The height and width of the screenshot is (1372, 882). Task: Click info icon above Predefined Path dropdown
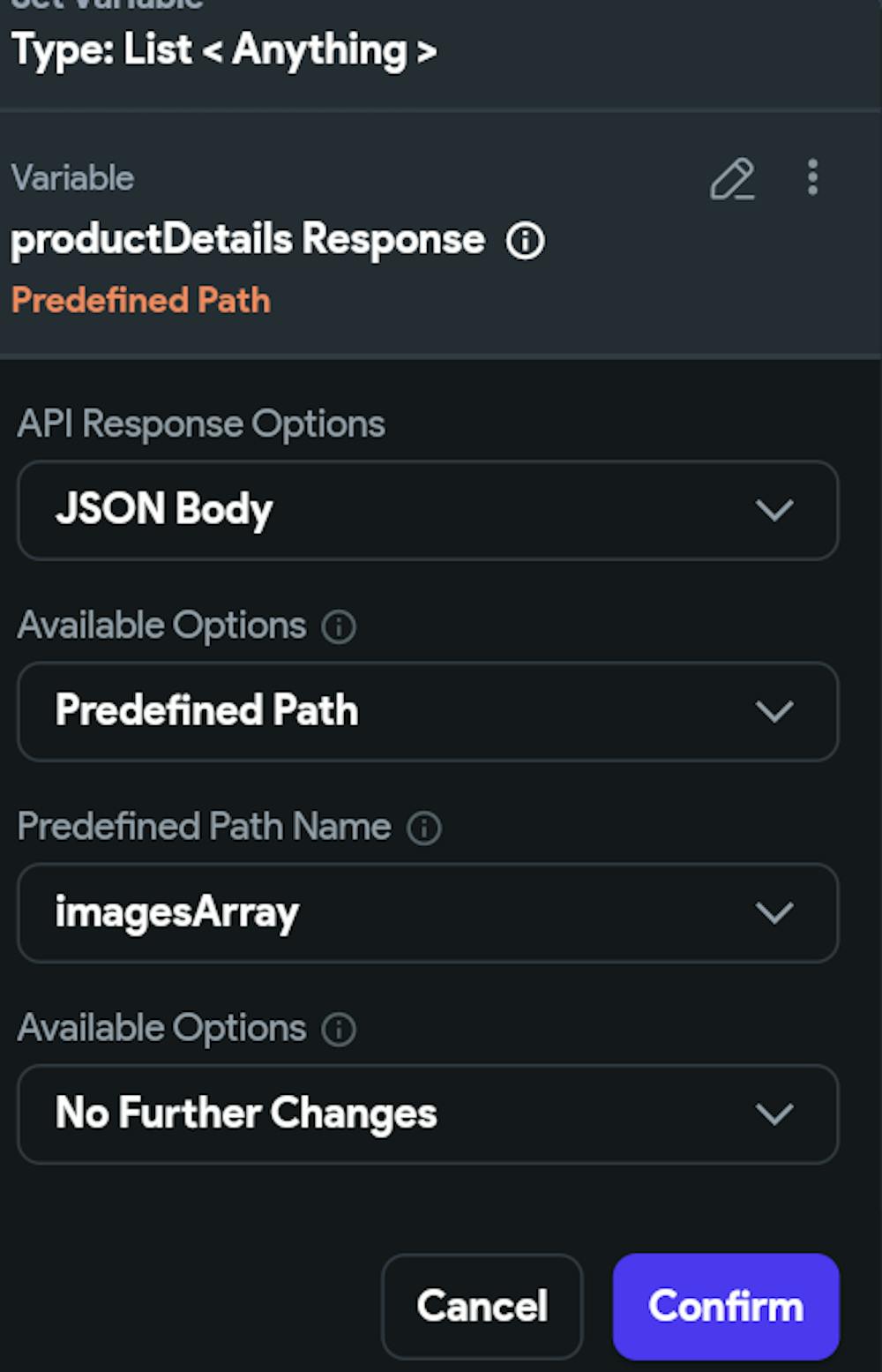click(339, 627)
